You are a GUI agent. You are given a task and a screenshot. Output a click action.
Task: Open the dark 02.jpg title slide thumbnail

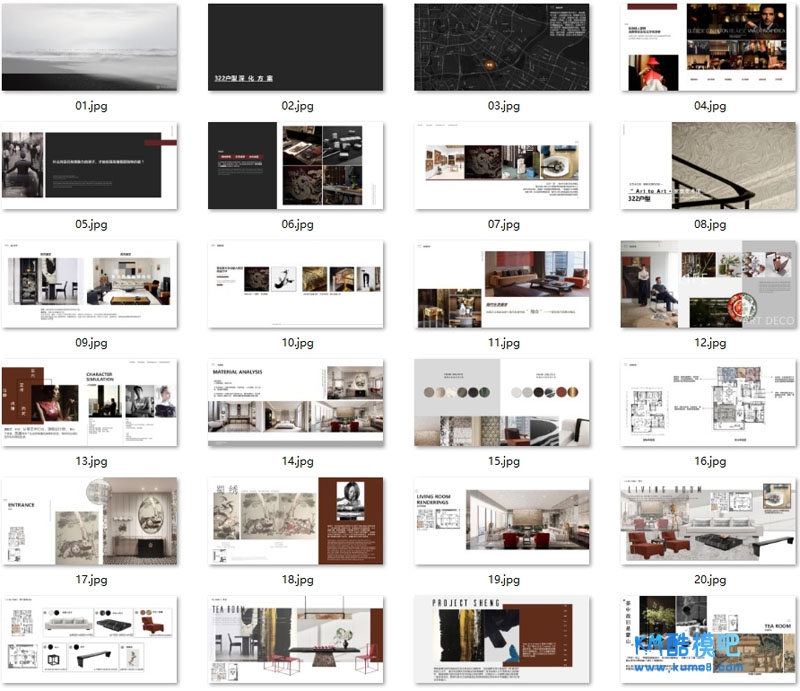click(x=295, y=47)
